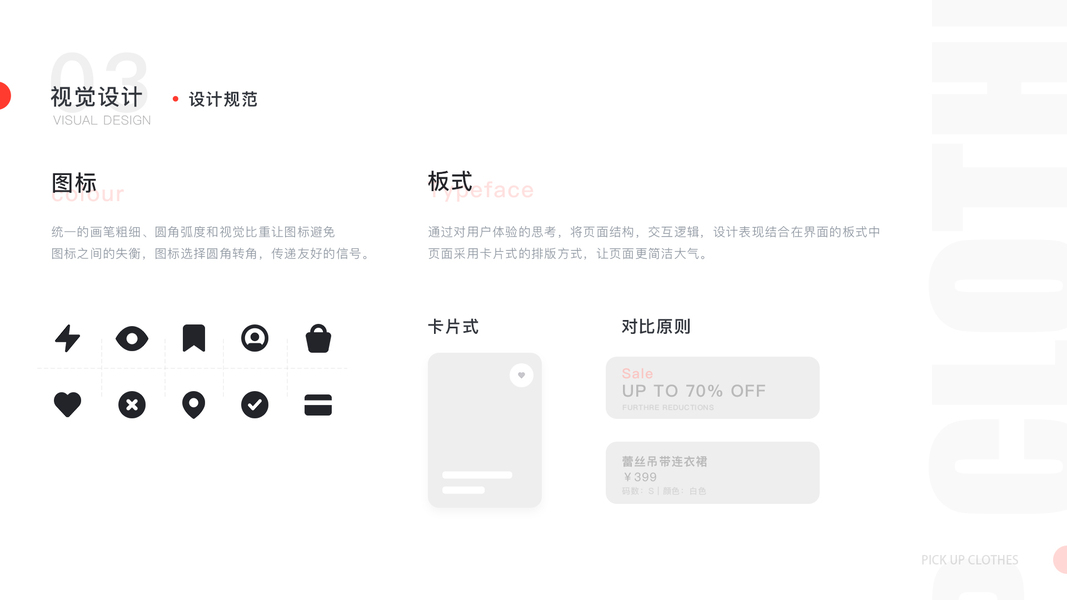Click the 设计规范 heading label
The height and width of the screenshot is (600, 1067).
tap(223, 99)
